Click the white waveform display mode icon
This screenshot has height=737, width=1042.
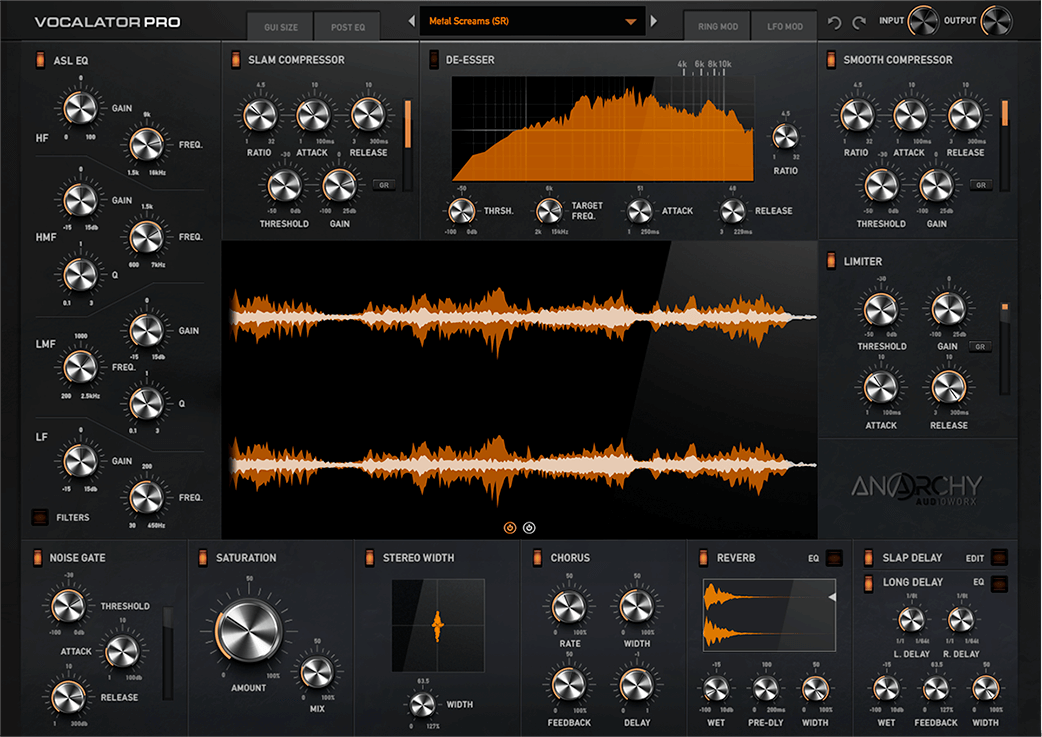coord(529,528)
